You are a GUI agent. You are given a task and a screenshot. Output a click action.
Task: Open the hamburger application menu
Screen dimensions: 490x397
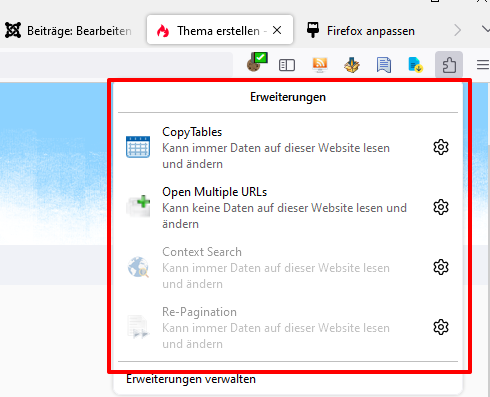tap(483, 64)
